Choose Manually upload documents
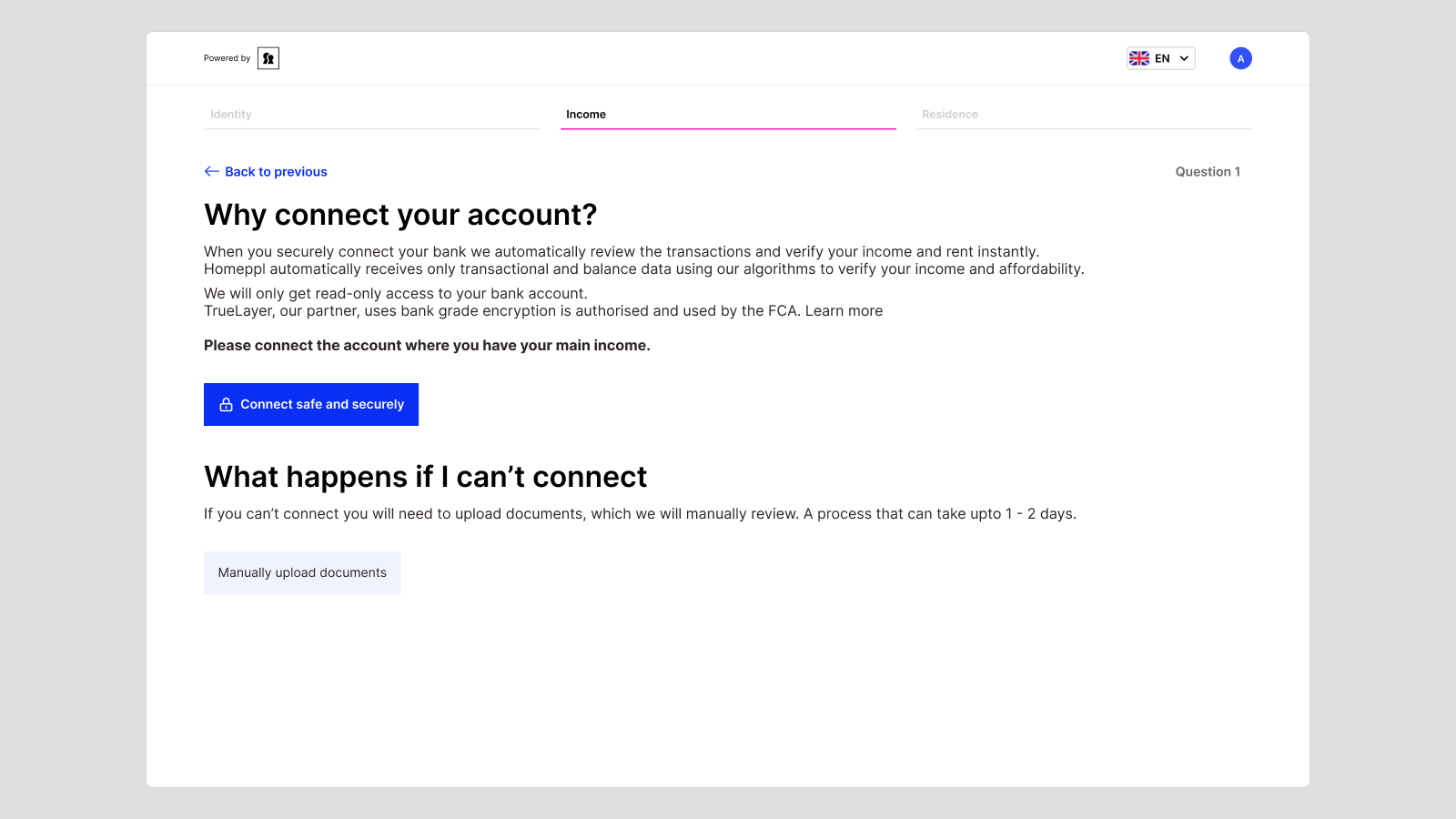 [302, 572]
